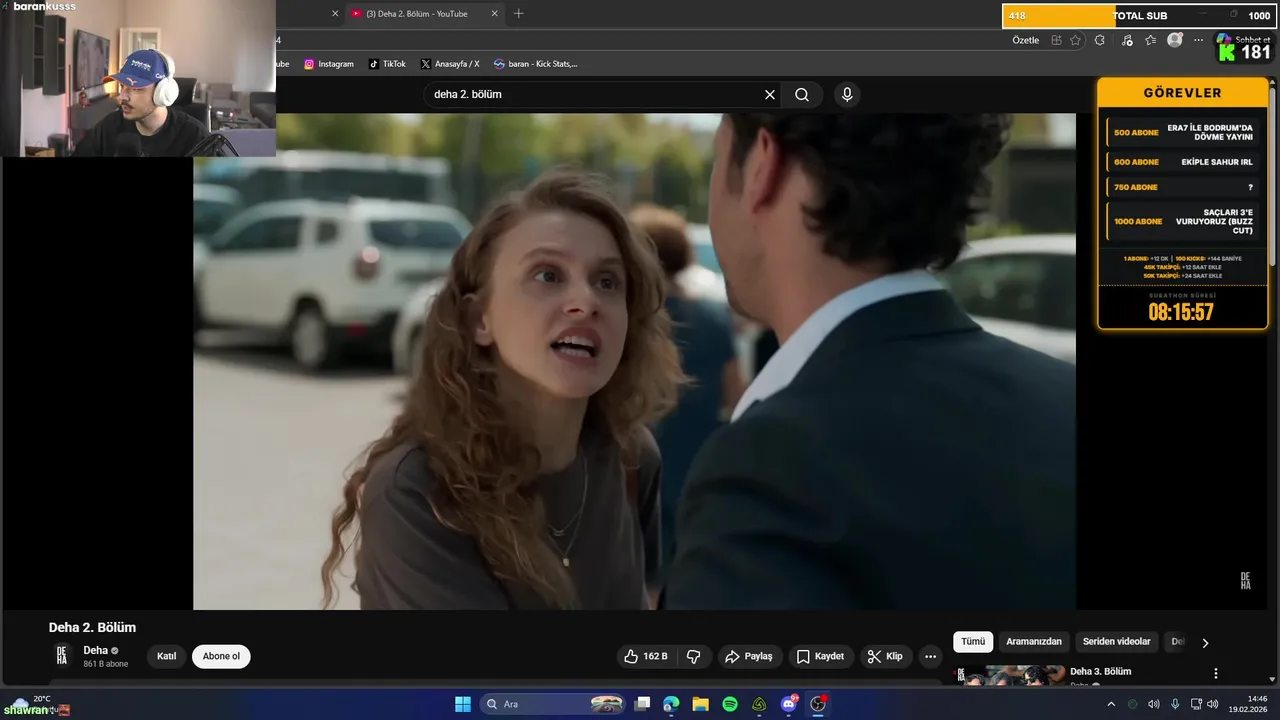Click the Özetle summarize button
This screenshot has height=720, width=1280.
coord(1026,40)
